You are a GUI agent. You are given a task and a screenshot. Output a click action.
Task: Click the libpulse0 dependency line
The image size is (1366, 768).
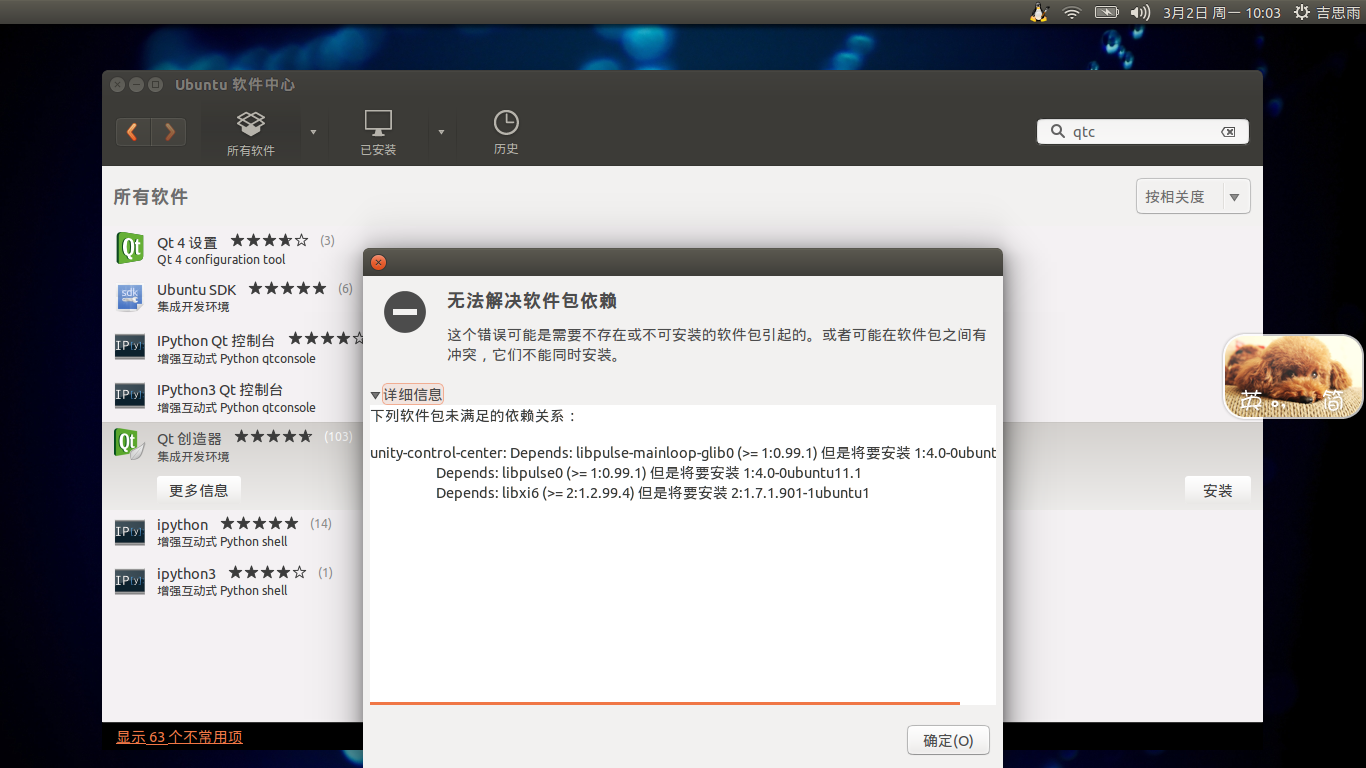coord(648,473)
